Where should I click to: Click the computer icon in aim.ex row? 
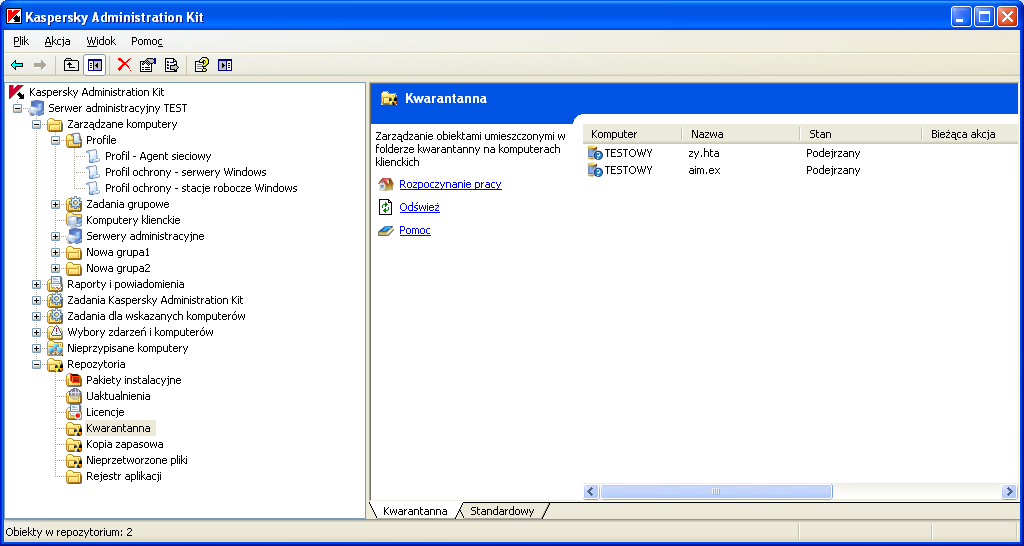tap(594, 170)
